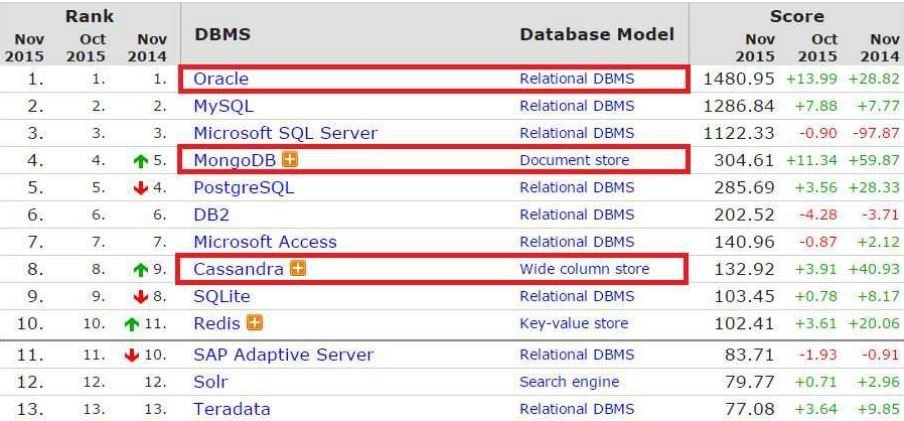The height and width of the screenshot is (421, 904).
Task: Open Relational DBMS link in Microsoft Access row
Action: tap(577, 242)
